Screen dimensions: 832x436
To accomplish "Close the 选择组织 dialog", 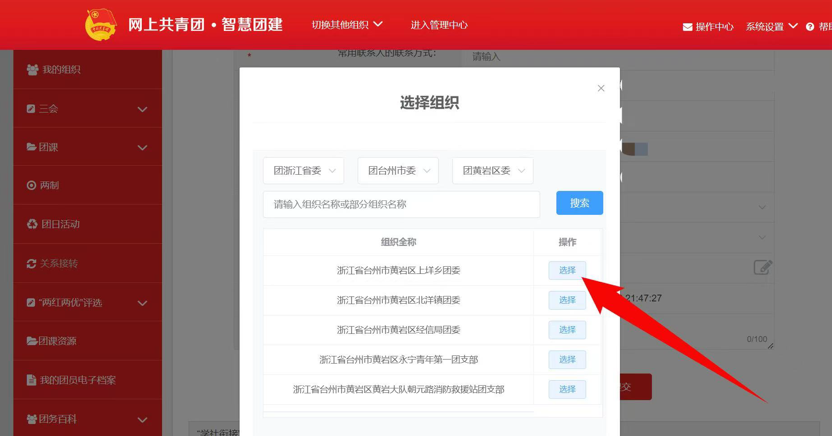I will tap(601, 89).
